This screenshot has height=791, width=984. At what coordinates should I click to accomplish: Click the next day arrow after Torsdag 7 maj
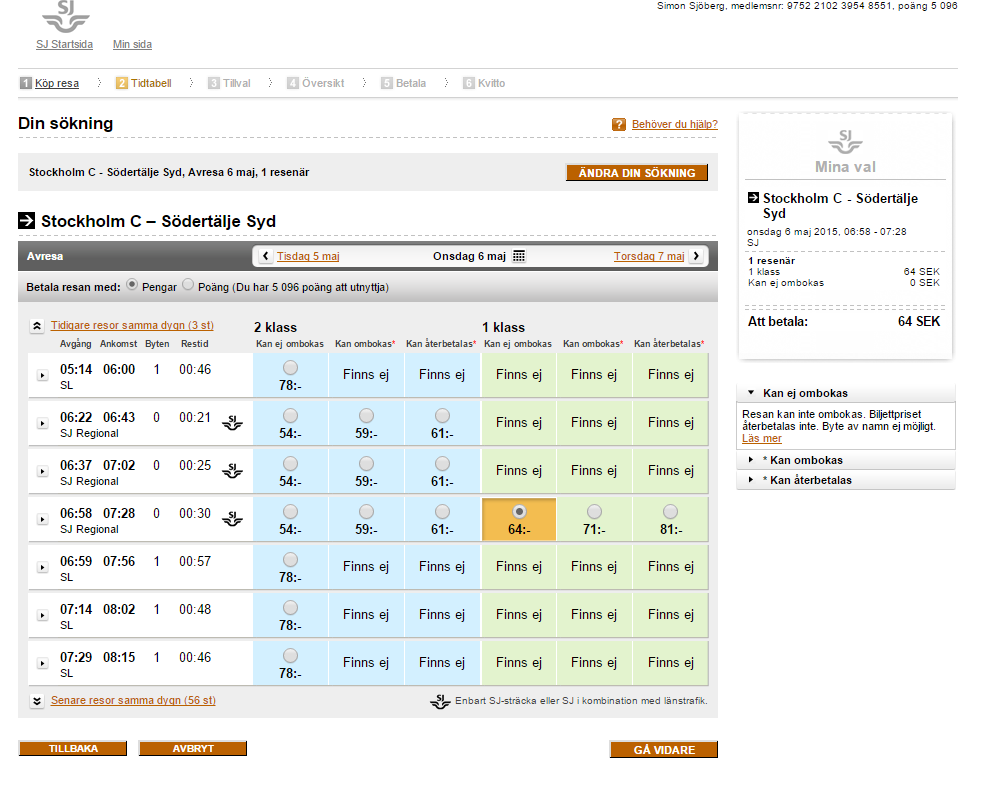point(696,256)
